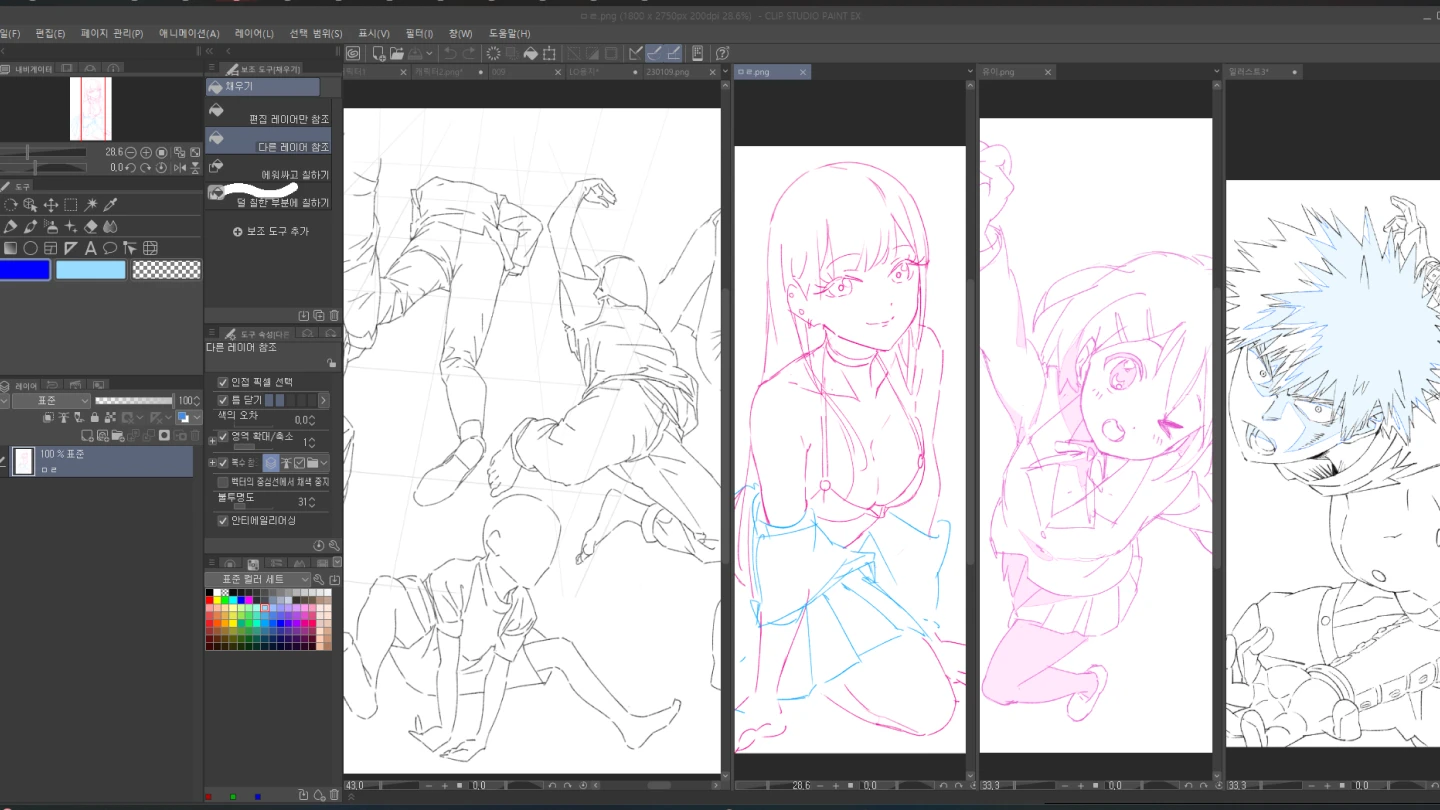The image size is (1440, 810).
Task: Select the light blue sub color swatch
Action: [x=91, y=270]
